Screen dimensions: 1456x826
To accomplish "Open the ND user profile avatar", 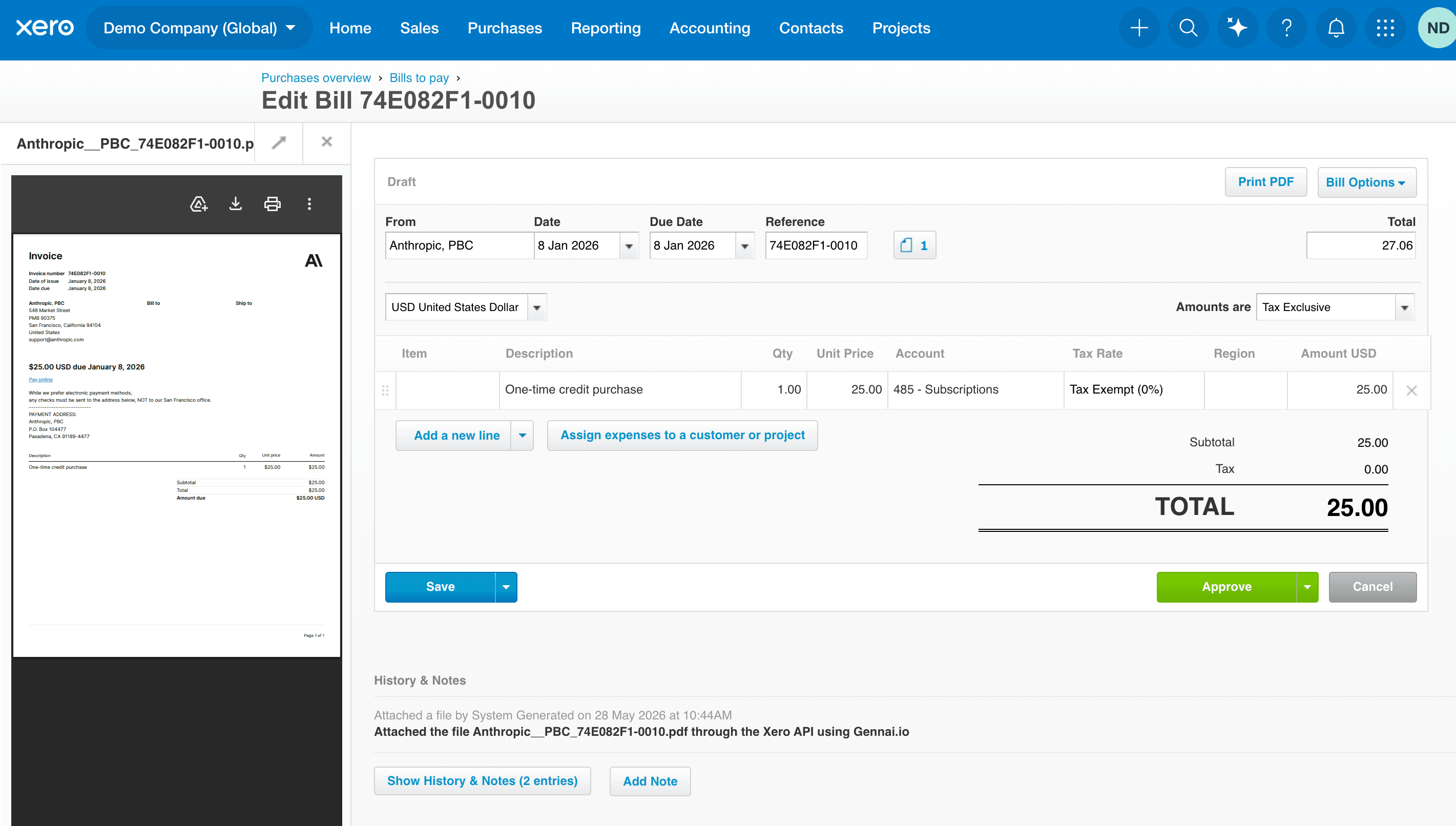I will point(1437,28).
